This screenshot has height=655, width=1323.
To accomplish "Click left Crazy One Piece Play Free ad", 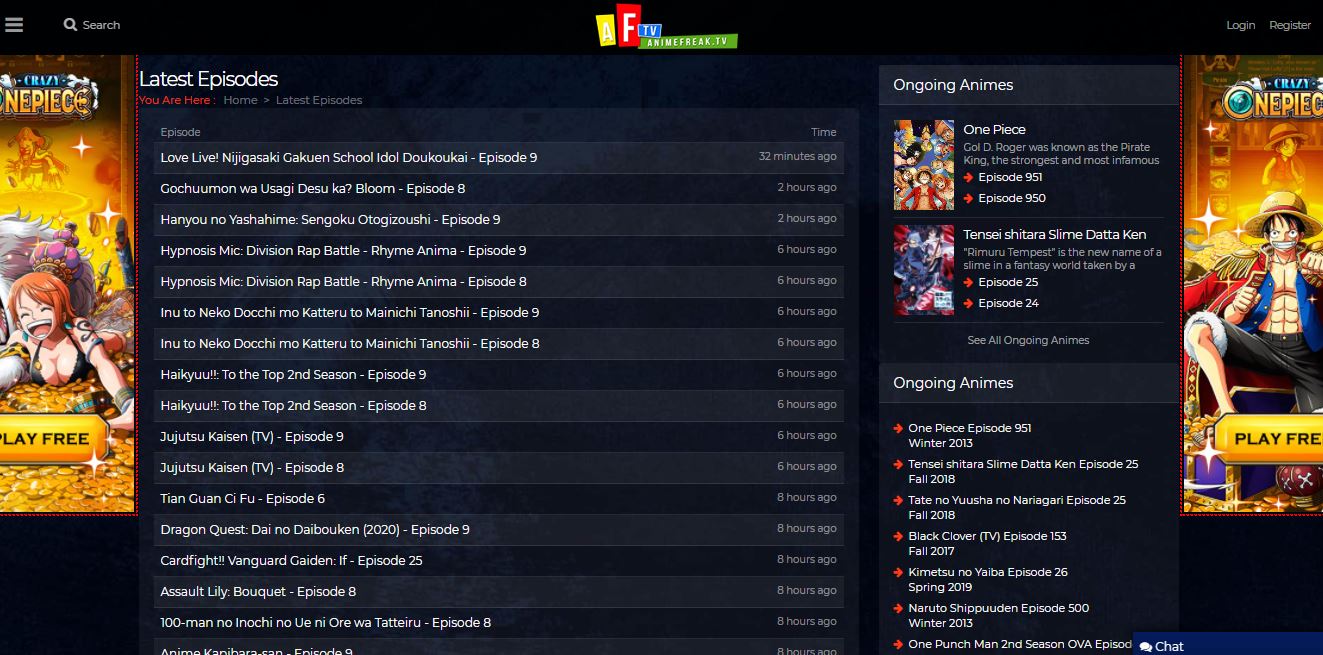I will 68,285.
